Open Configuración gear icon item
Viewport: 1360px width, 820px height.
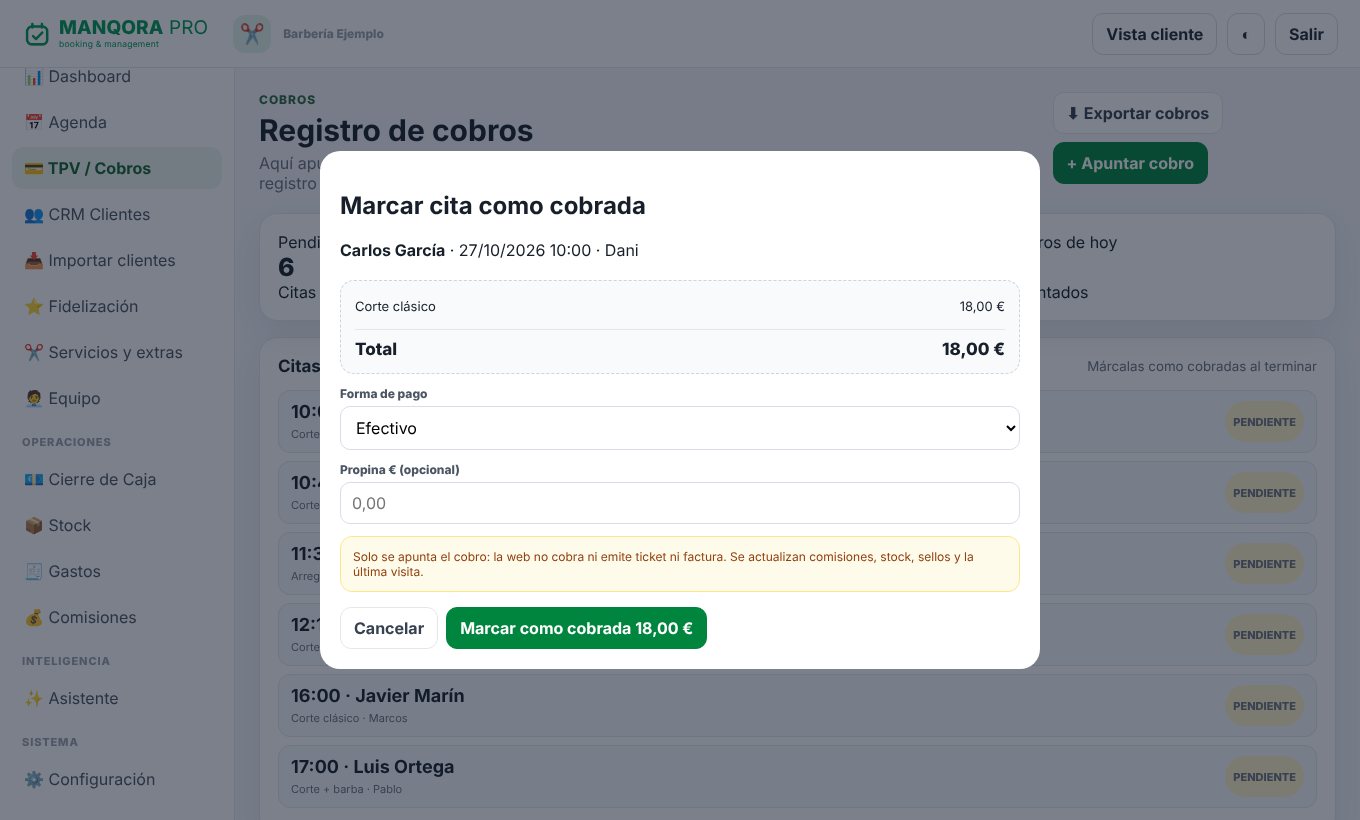[x=33, y=780]
